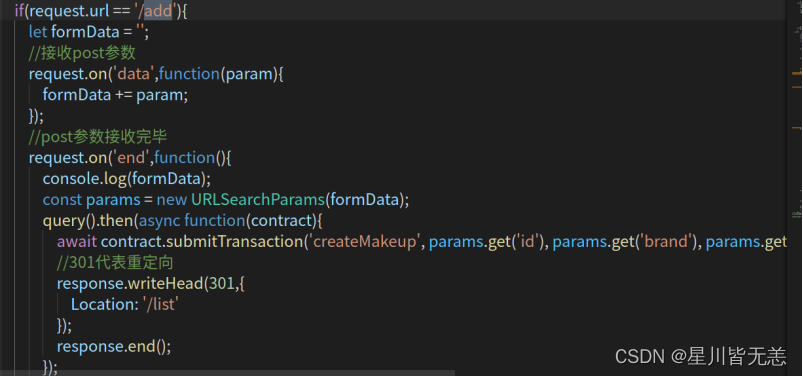Click the 接收post参数 comment line

pyautogui.click(x=82, y=53)
